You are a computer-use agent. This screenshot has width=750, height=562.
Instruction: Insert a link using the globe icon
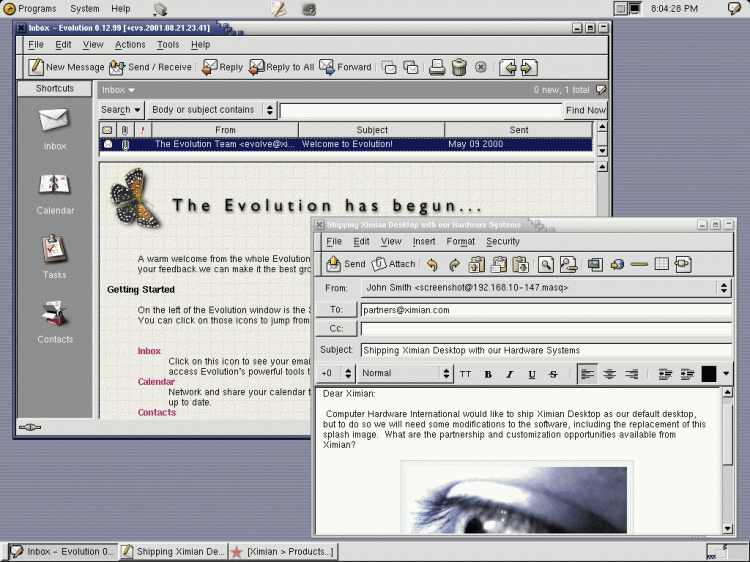click(x=617, y=264)
